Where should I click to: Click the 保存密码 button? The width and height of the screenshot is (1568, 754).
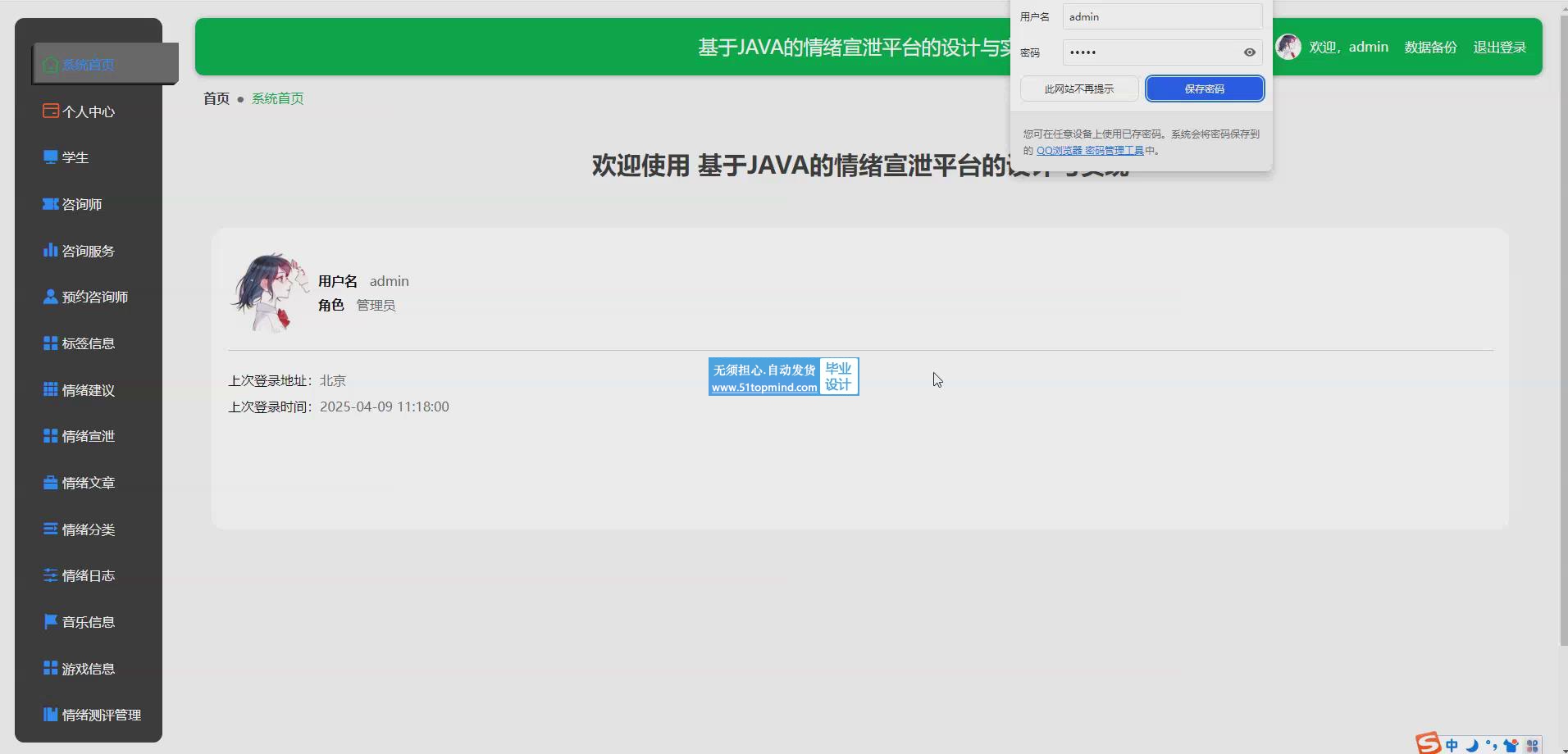[x=1204, y=89]
